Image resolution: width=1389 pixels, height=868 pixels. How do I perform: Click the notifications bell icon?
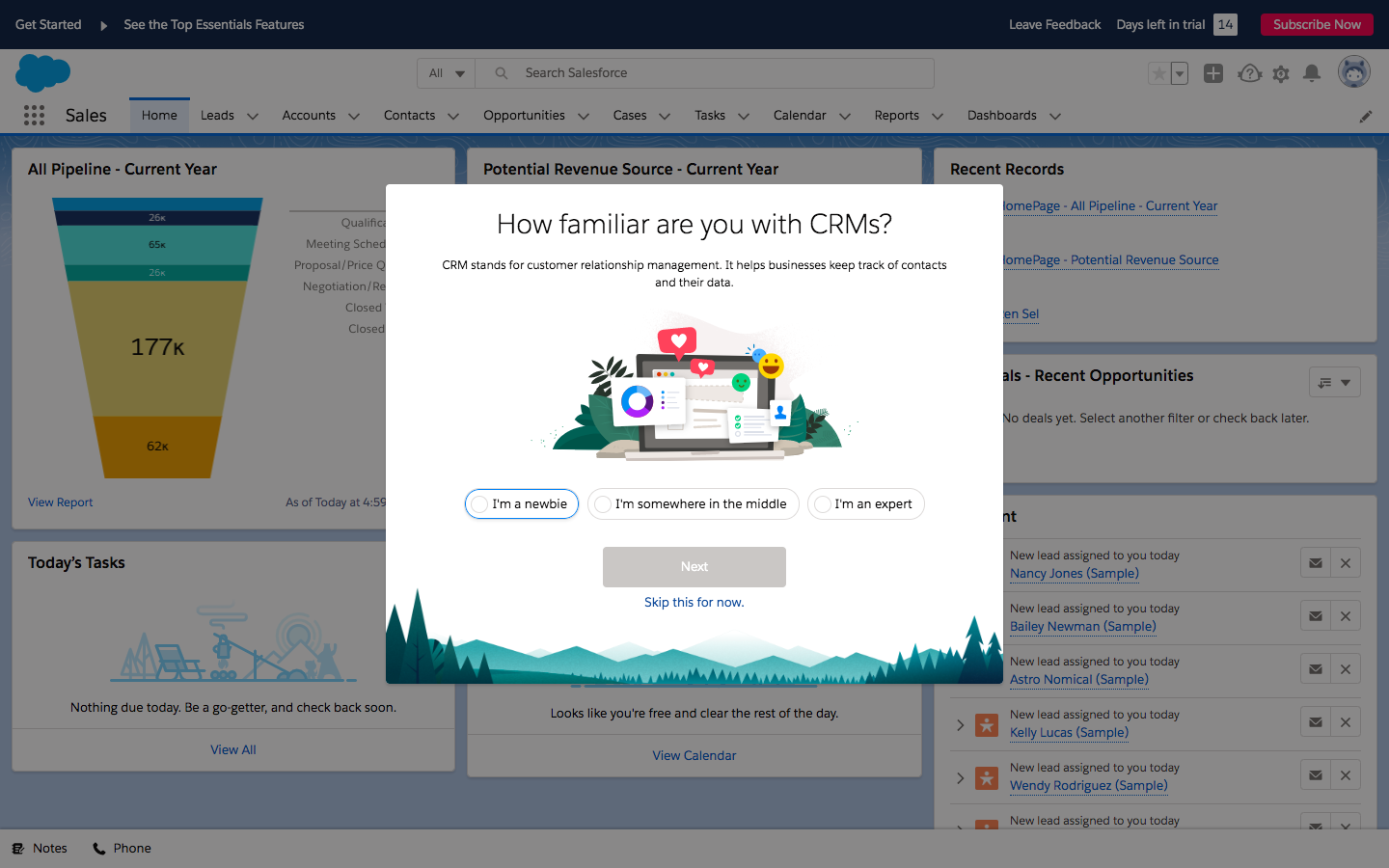[1312, 73]
